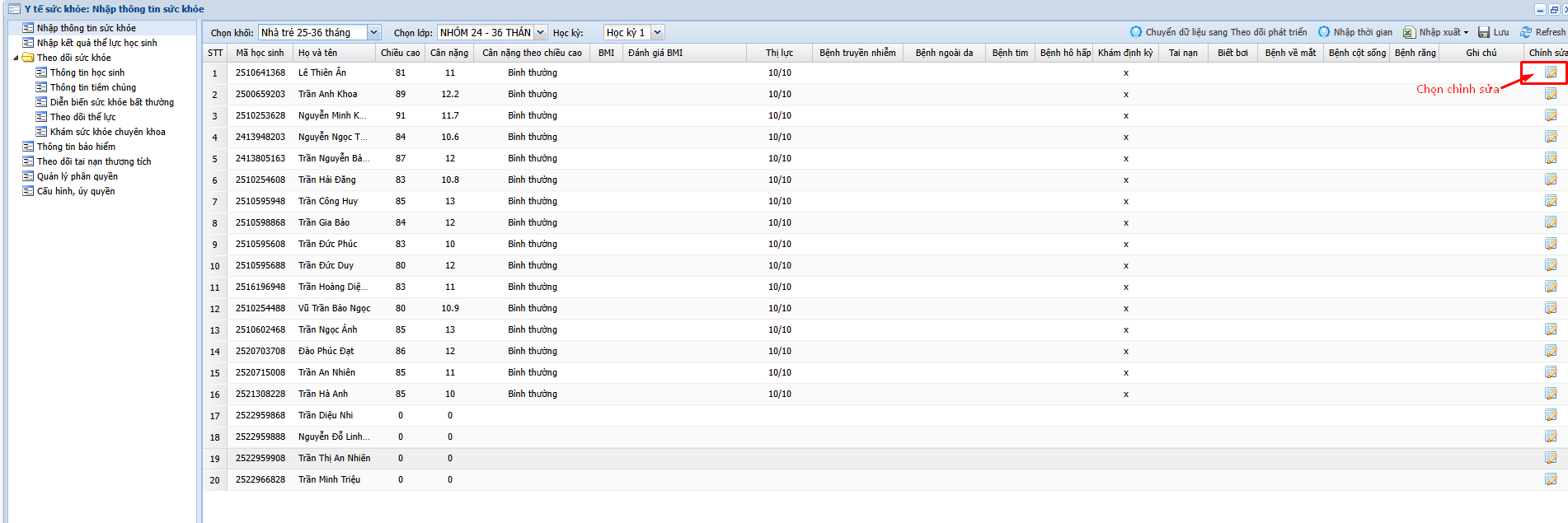Open Khám sức khỏe chuyên khoa
Image resolution: width=1568 pixels, height=523 pixels.
click(108, 132)
